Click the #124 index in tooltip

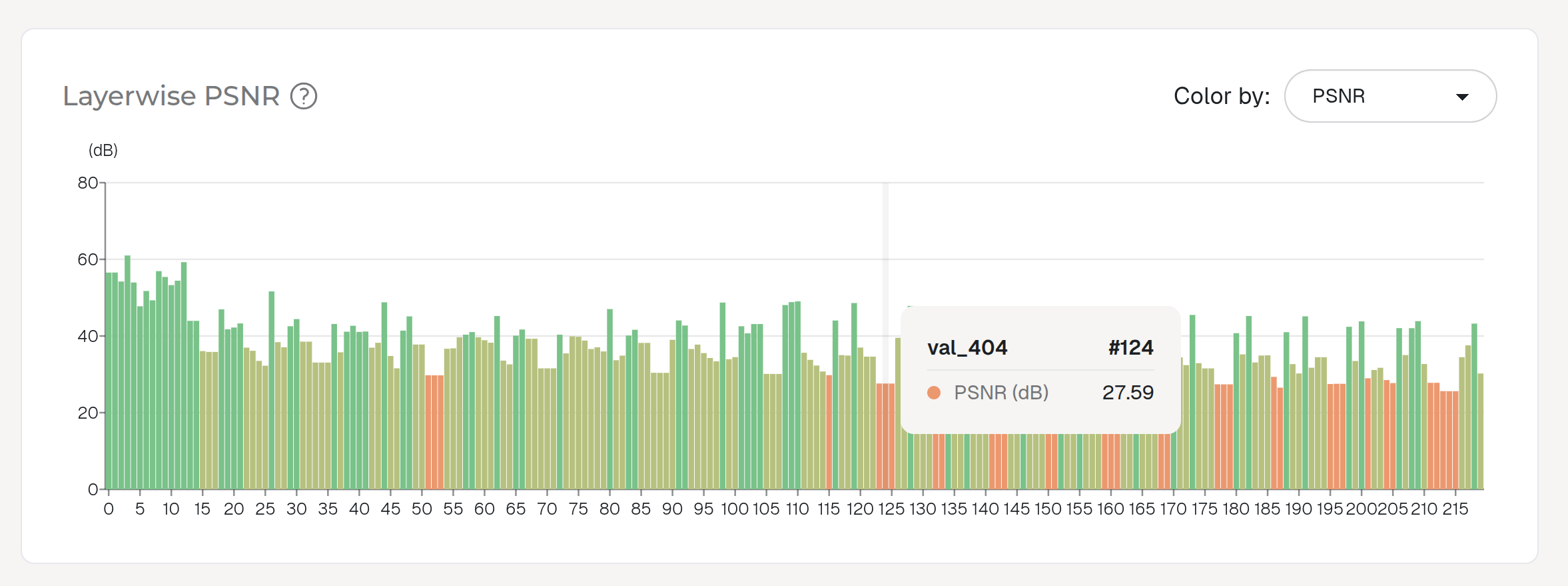[1130, 347]
